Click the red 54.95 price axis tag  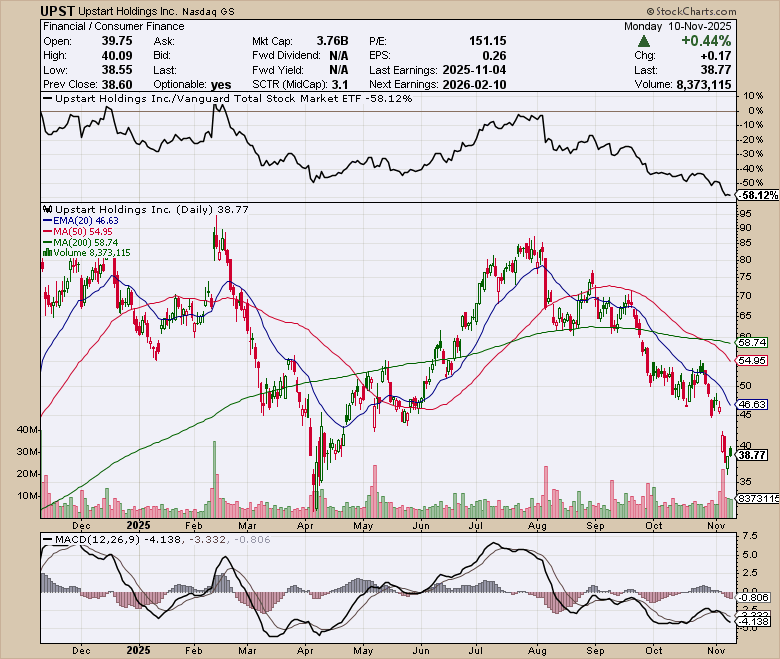(752, 360)
